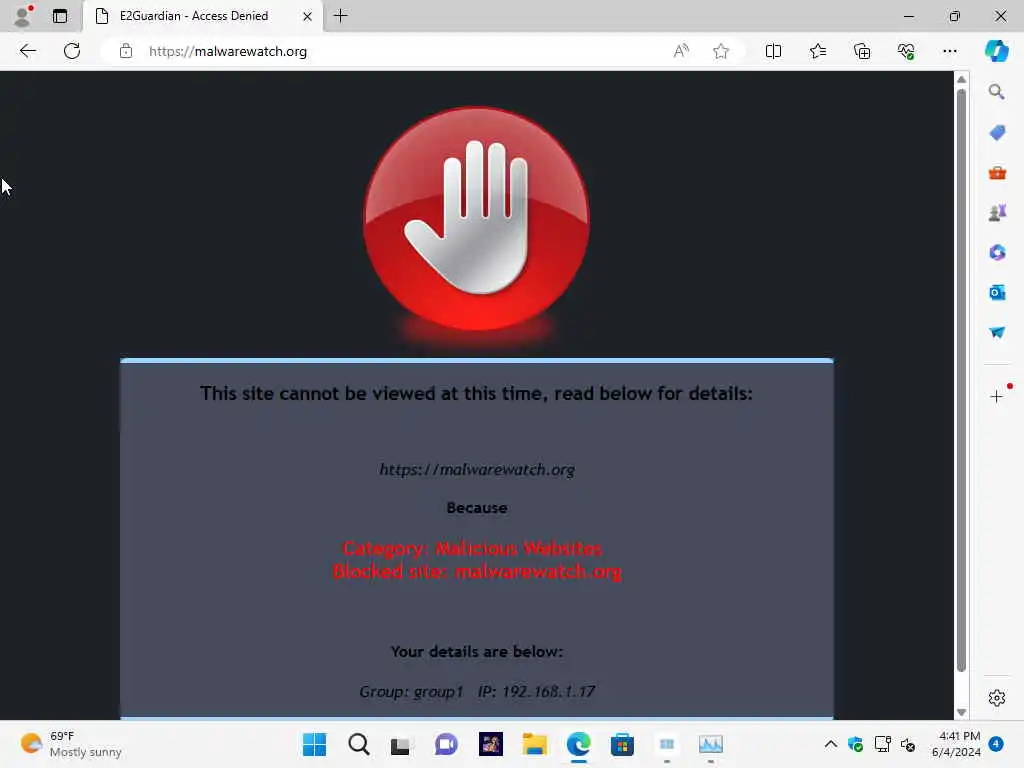
Task: Go back to the previous page
Action: (27, 51)
